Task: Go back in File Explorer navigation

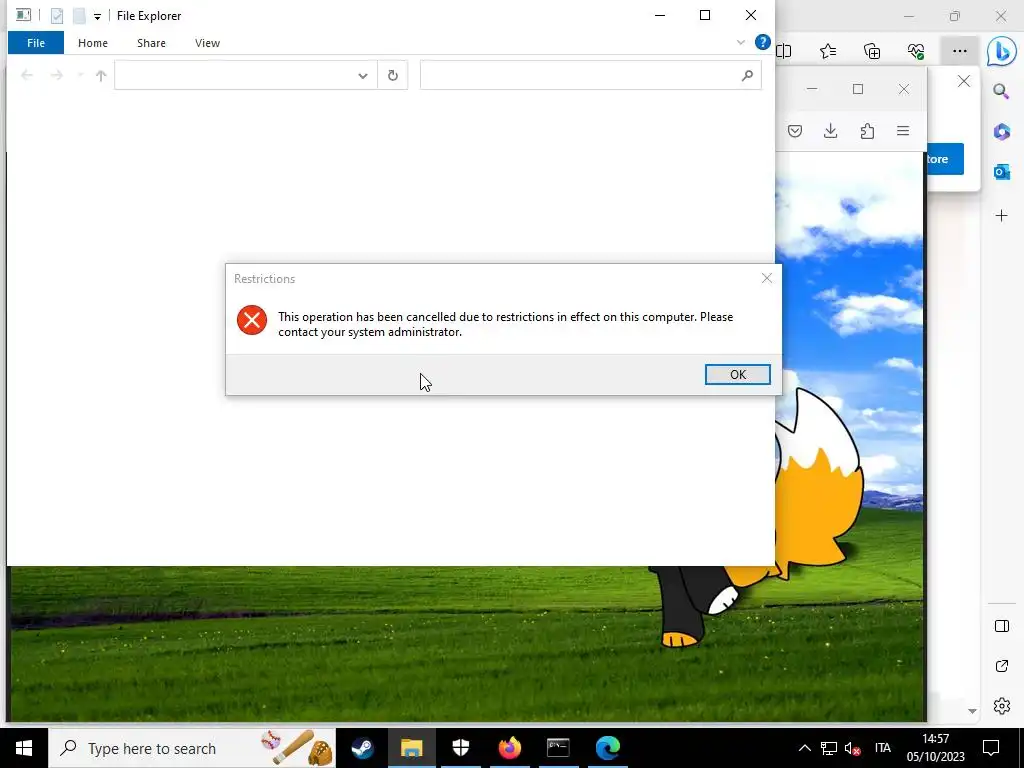Action: click(27, 75)
